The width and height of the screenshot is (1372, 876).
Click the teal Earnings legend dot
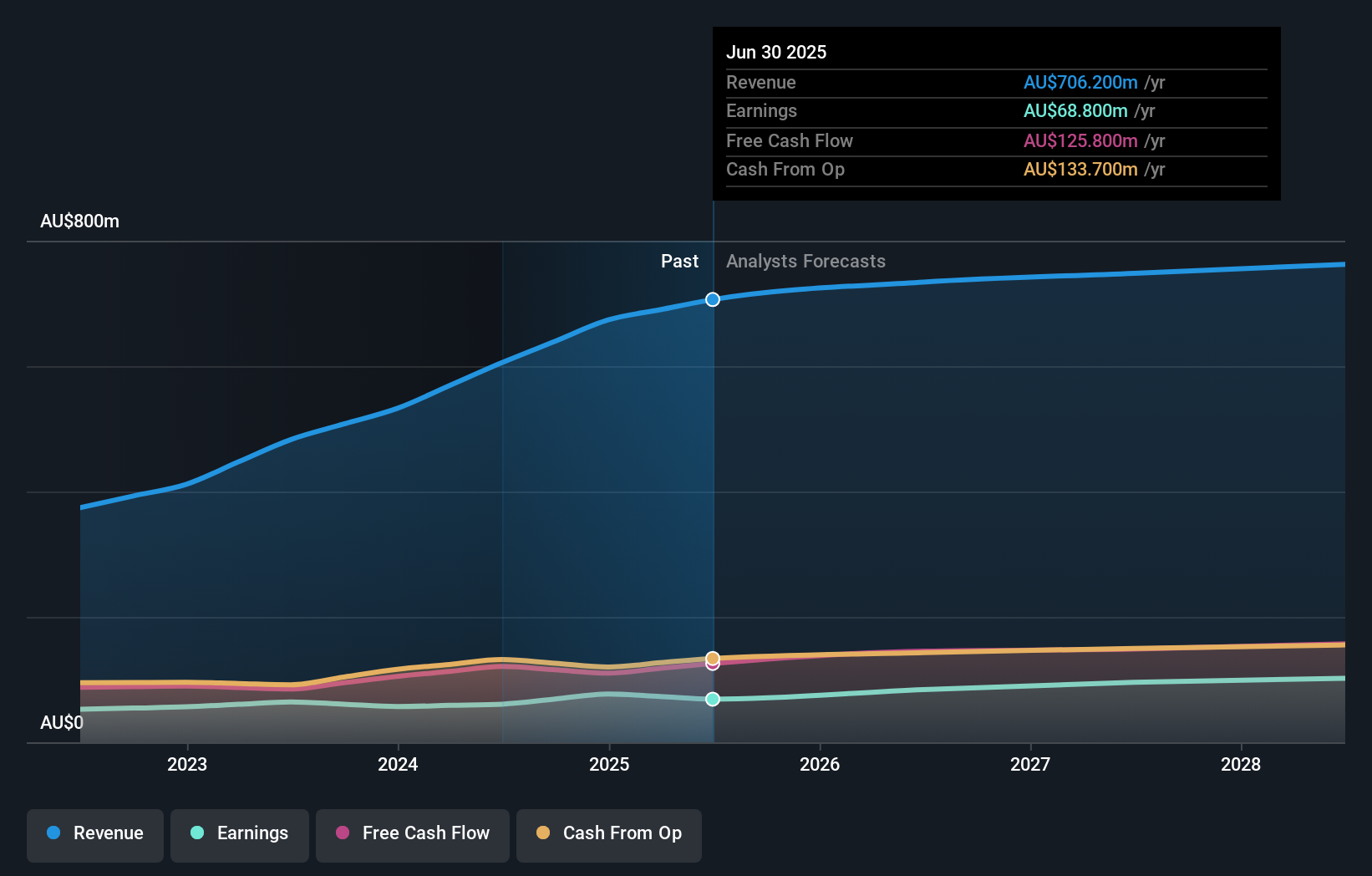(197, 833)
